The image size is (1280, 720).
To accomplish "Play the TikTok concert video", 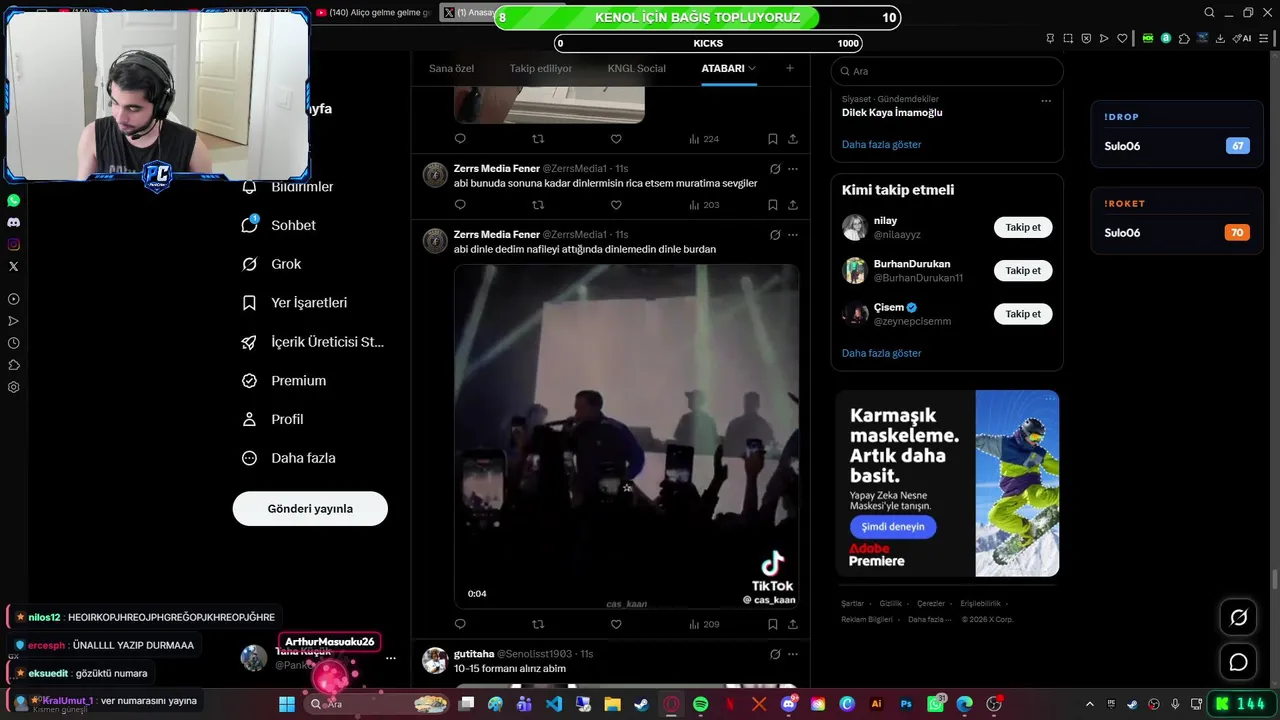I will tap(627, 436).
